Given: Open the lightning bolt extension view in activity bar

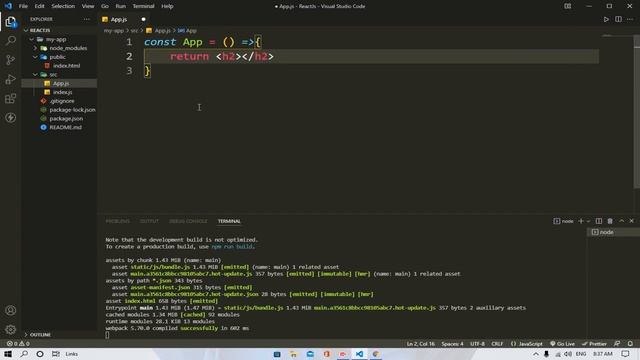Looking at the screenshot, I should pos(11,118).
